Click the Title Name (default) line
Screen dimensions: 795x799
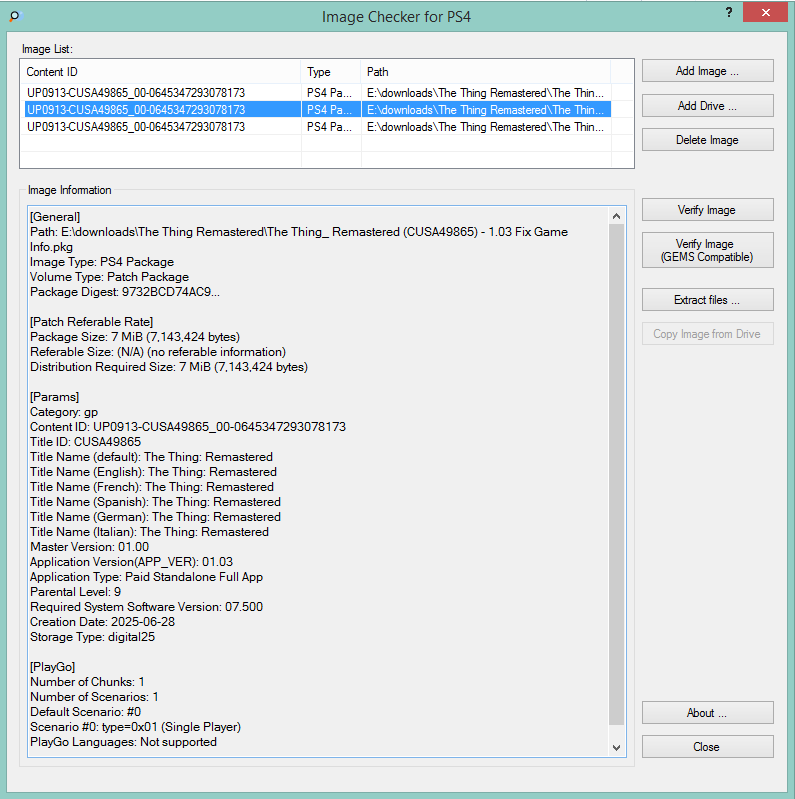point(151,457)
